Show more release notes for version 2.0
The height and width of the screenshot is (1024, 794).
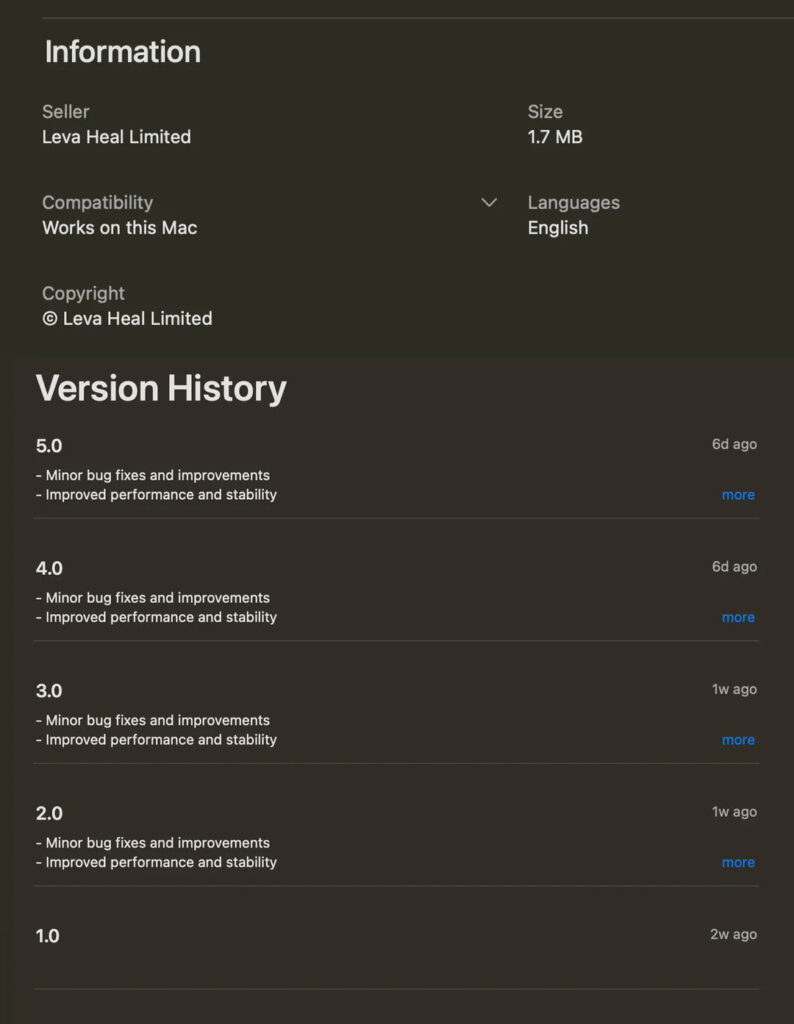pyautogui.click(x=738, y=862)
